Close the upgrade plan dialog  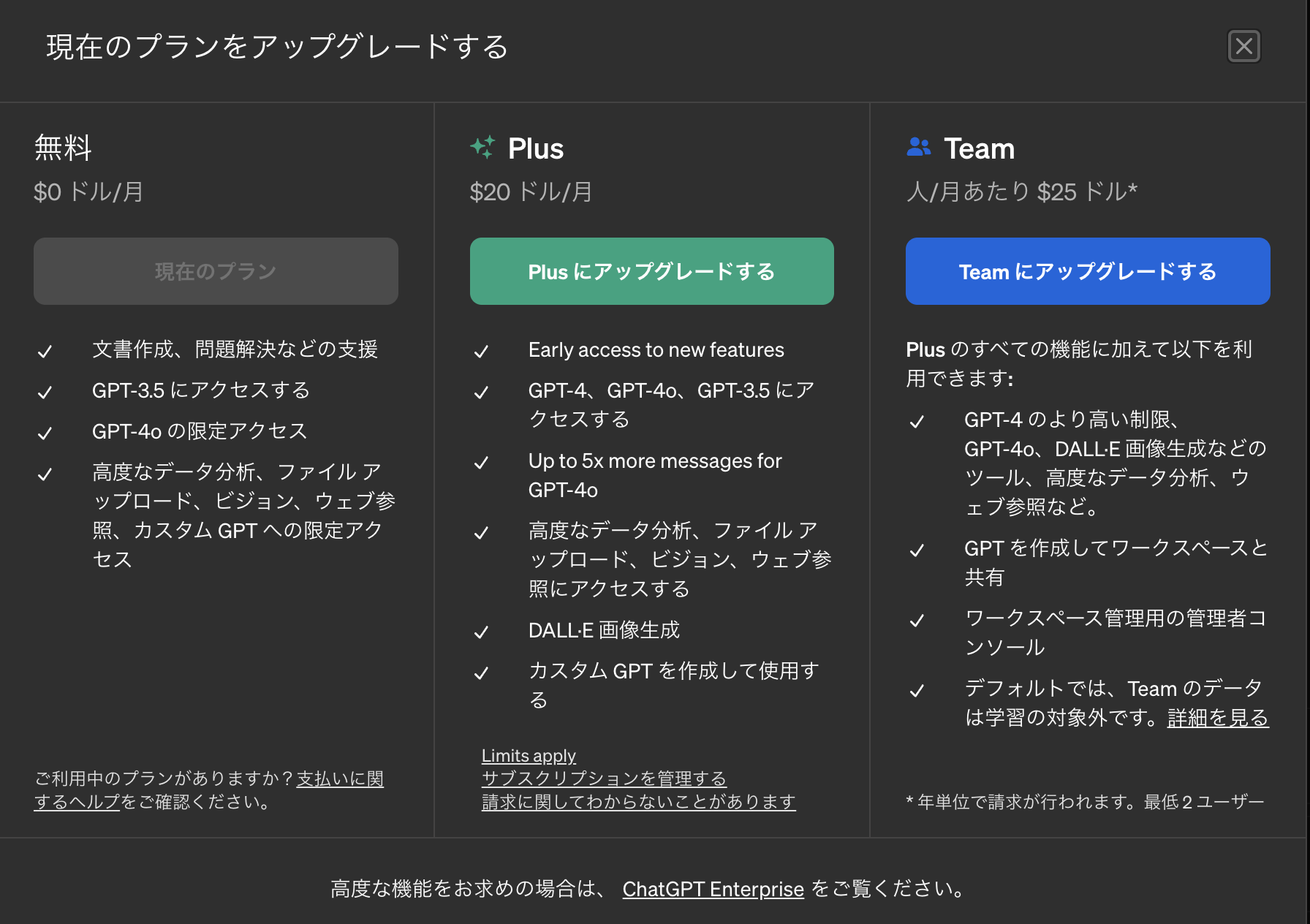1243,47
